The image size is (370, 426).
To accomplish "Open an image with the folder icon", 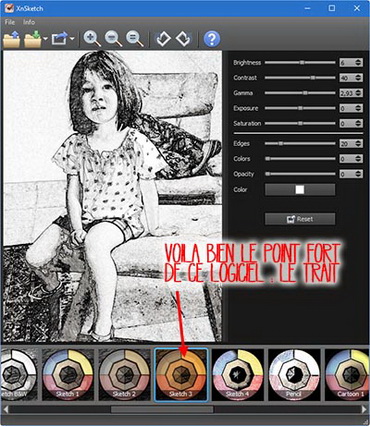I will click(x=11, y=39).
